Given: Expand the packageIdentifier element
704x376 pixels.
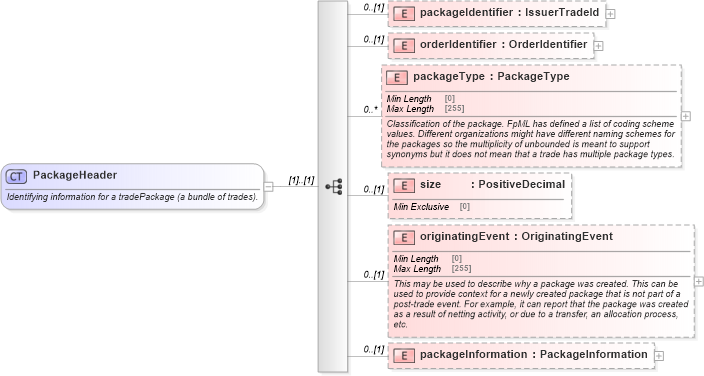Looking at the screenshot, I should click(x=610, y=14).
